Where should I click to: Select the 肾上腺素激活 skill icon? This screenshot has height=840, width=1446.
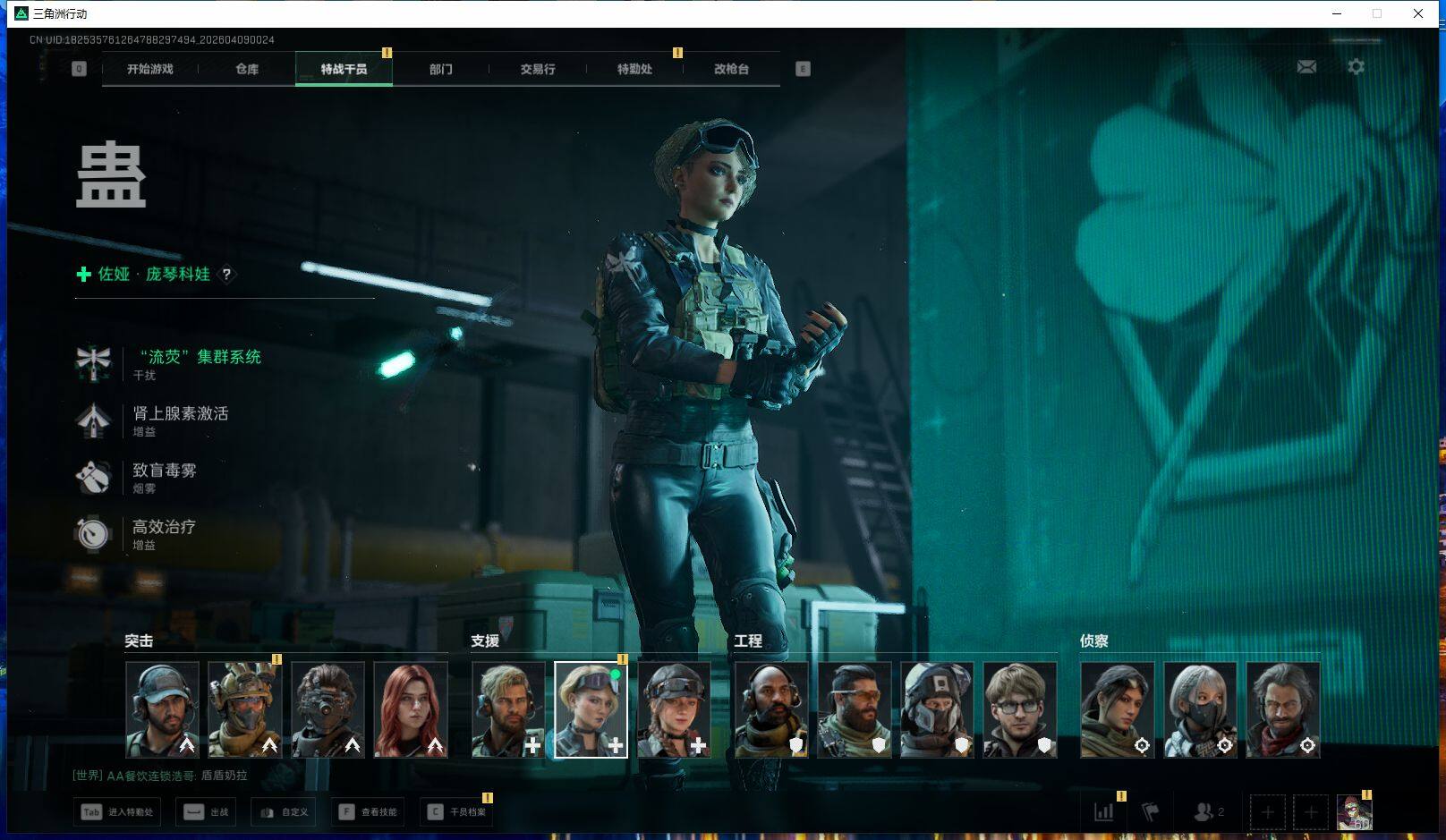(93, 420)
